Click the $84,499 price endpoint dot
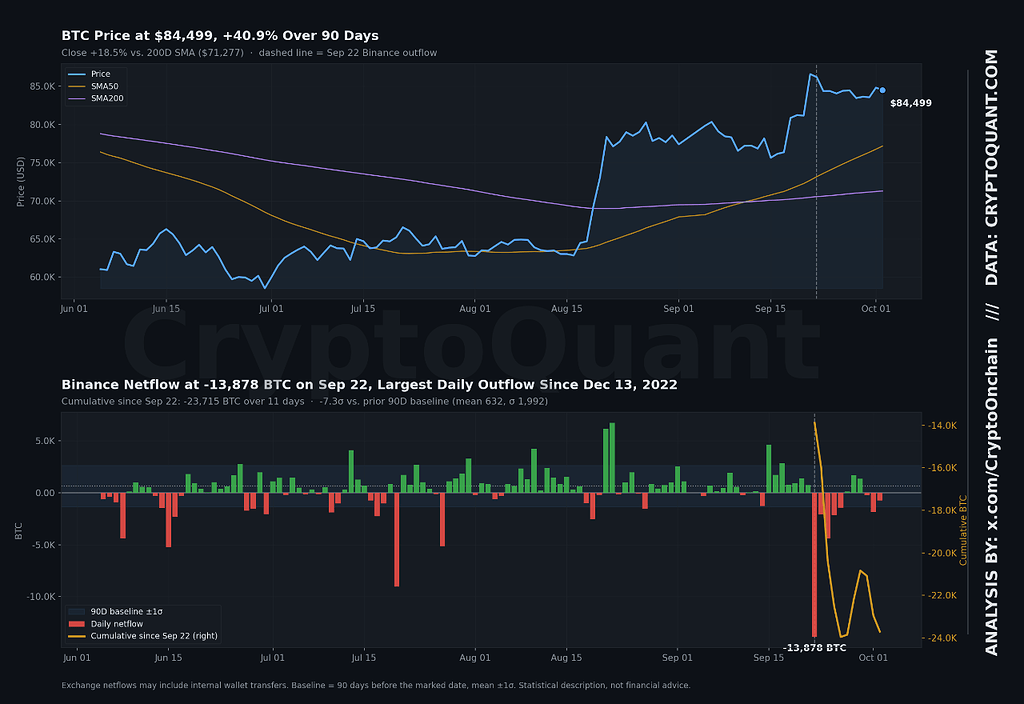1024x704 pixels. coord(883,90)
